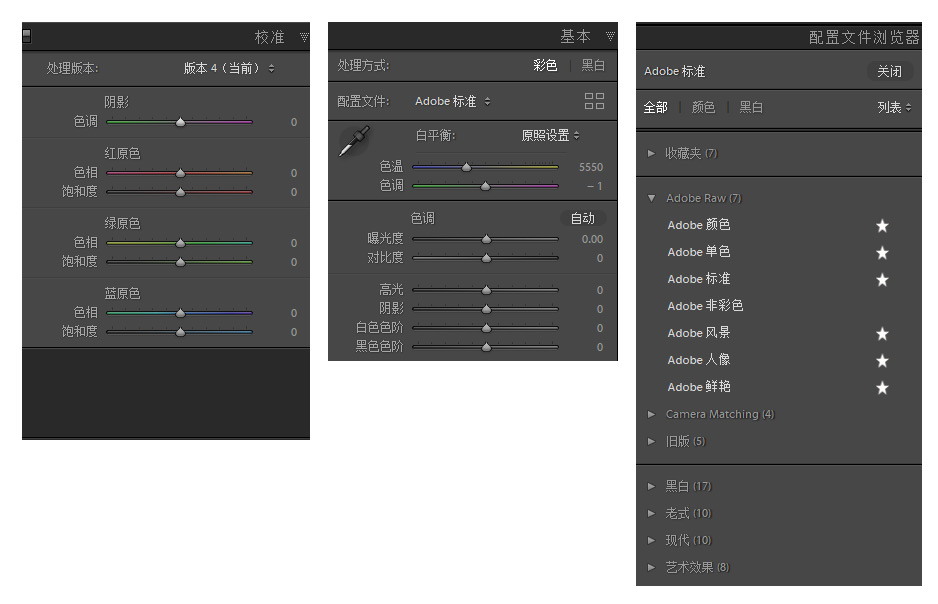Choose the Adobe 标准 profile in list
The width and height of the screenshot is (938, 604).
coord(699,279)
